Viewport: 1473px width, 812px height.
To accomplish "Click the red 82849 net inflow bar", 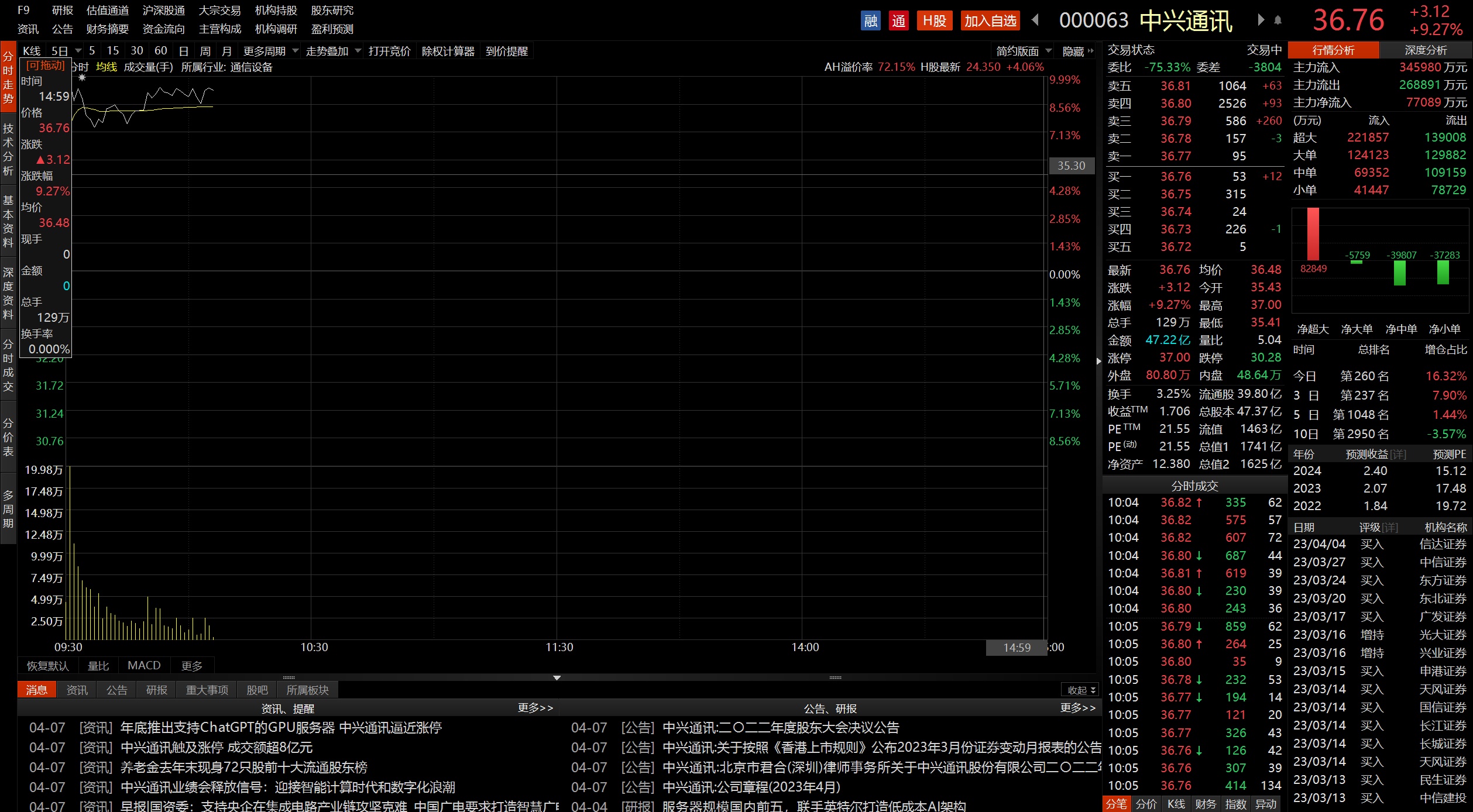I will [x=1313, y=234].
